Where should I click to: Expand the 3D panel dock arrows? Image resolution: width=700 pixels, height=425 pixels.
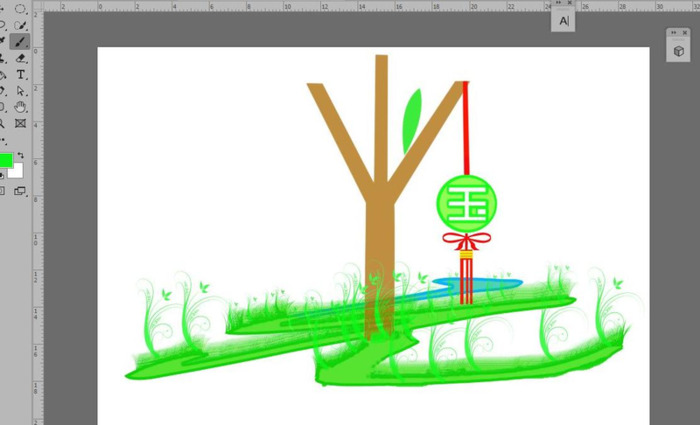[x=673, y=32]
